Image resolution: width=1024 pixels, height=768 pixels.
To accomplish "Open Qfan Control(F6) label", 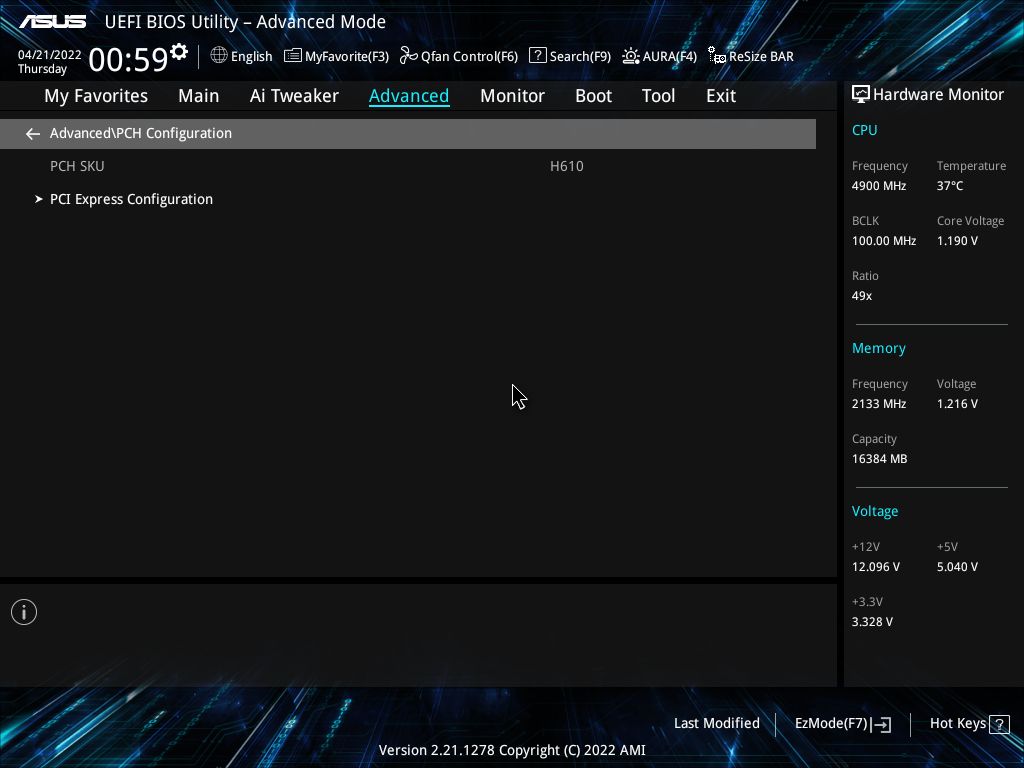I will [x=469, y=57].
